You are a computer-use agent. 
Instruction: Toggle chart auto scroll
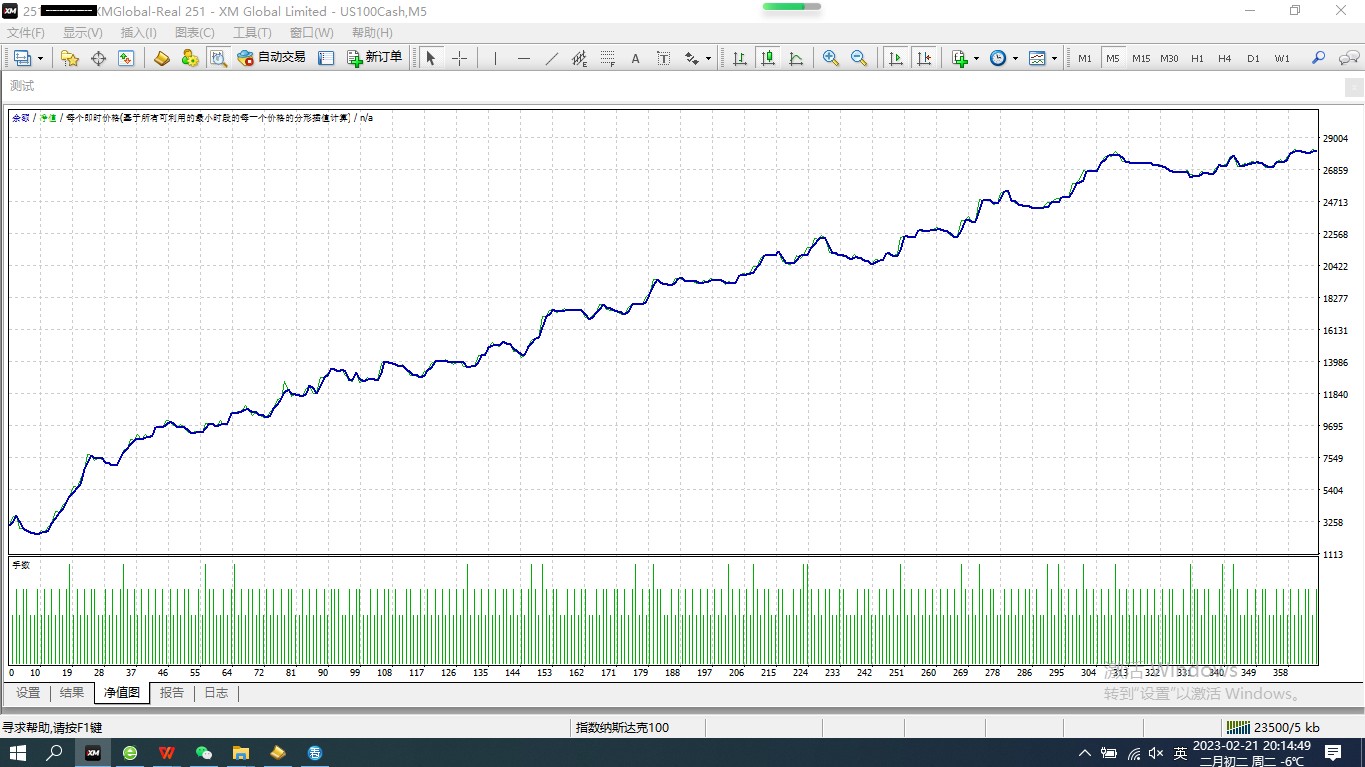[896, 58]
